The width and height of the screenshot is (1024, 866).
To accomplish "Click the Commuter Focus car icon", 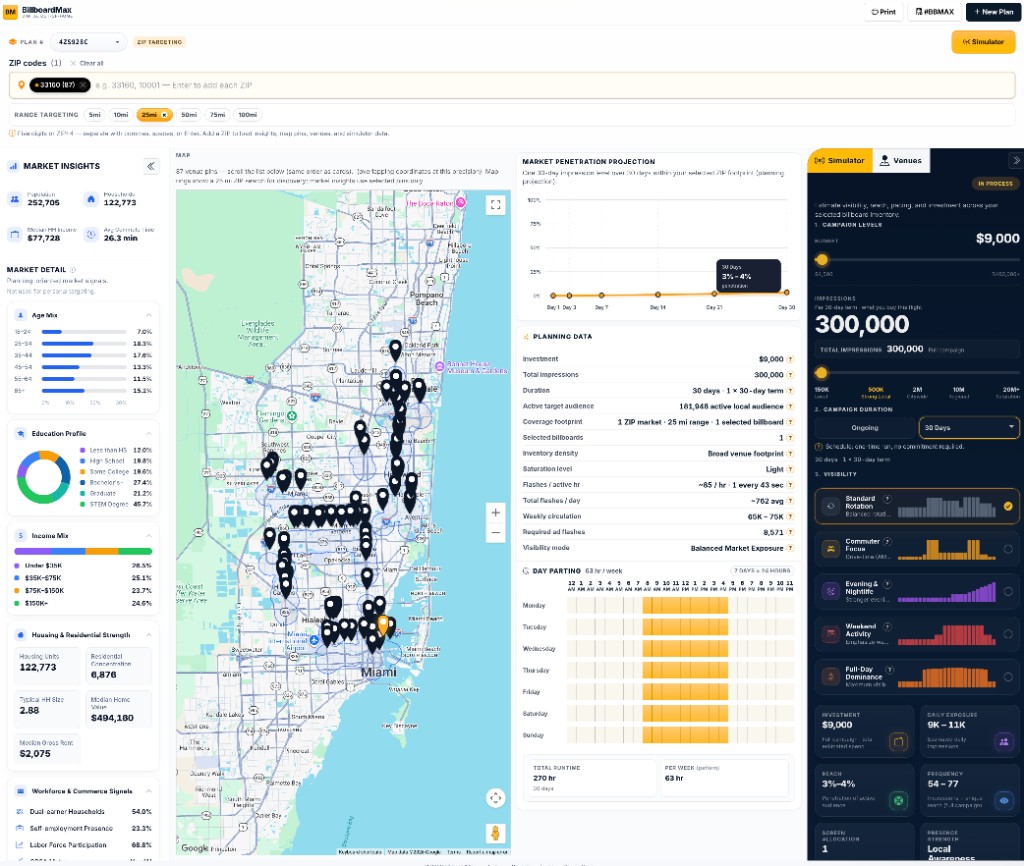I will click(x=831, y=549).
